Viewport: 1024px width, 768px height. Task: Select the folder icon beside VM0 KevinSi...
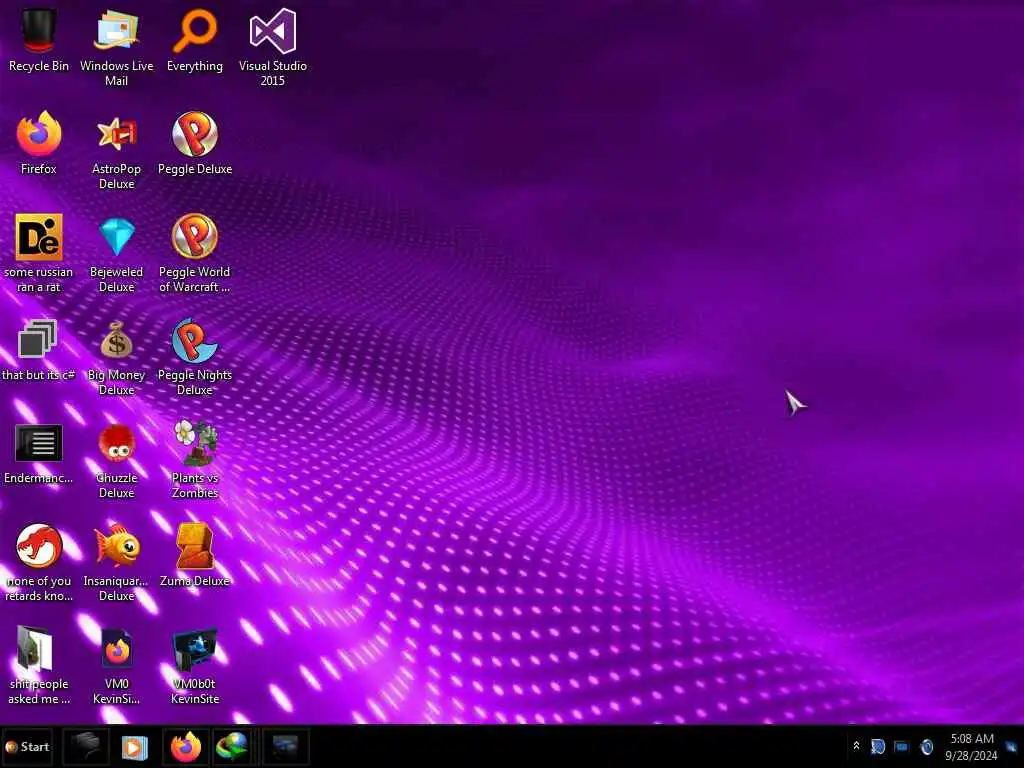coord(39,665)
